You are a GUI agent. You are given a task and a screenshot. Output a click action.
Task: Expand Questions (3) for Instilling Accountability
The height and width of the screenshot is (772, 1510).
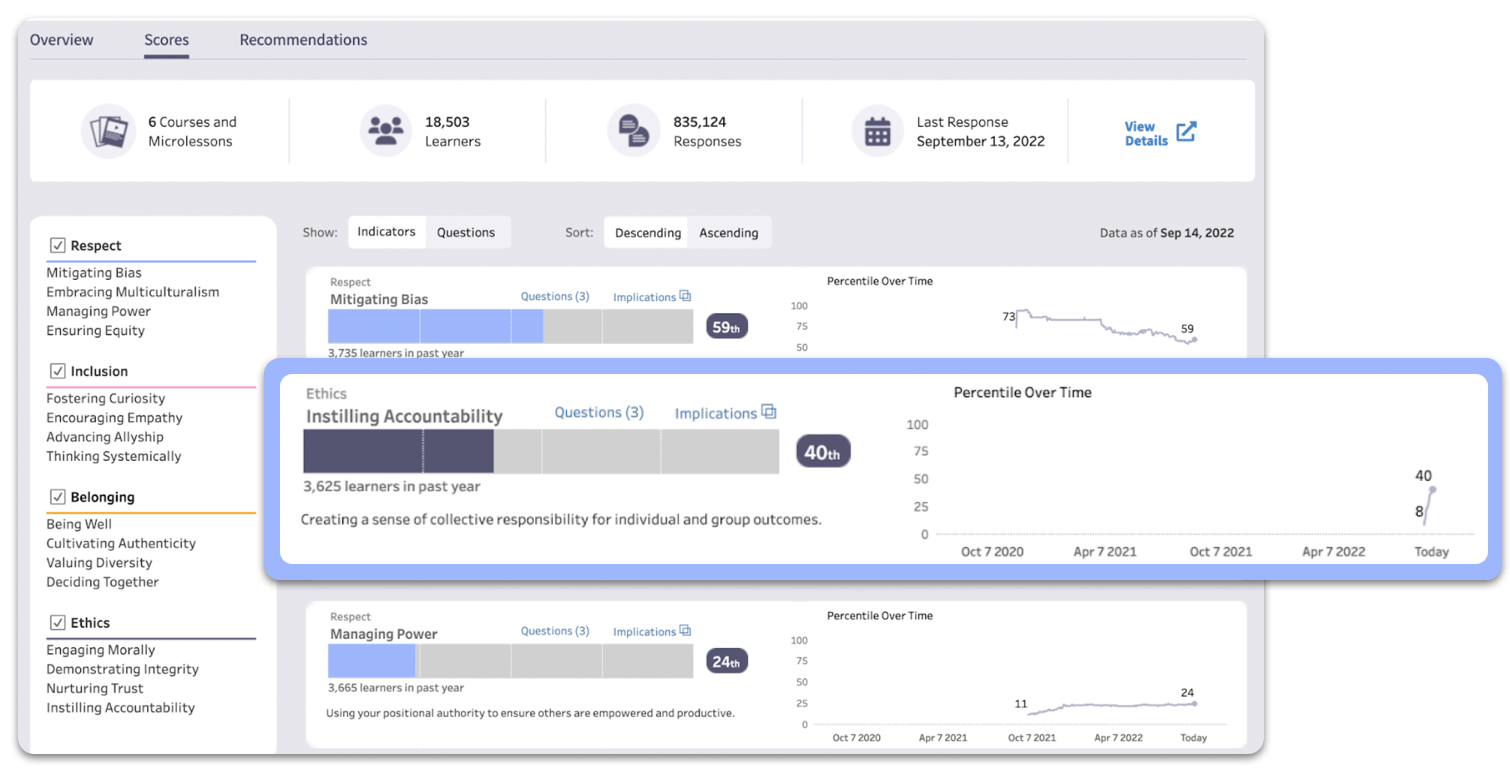click(x=599, y=412)
